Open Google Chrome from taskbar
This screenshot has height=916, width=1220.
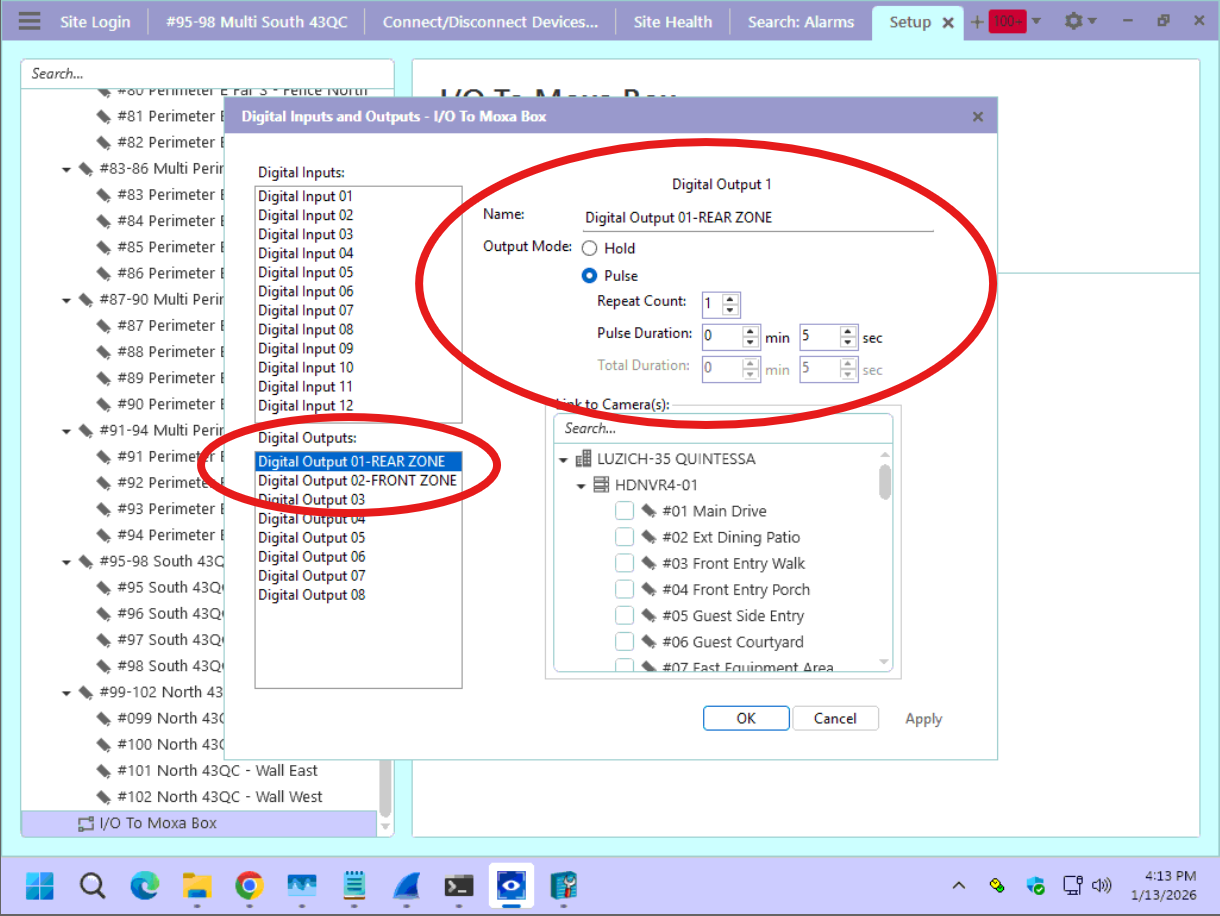[x=249, y=885]
